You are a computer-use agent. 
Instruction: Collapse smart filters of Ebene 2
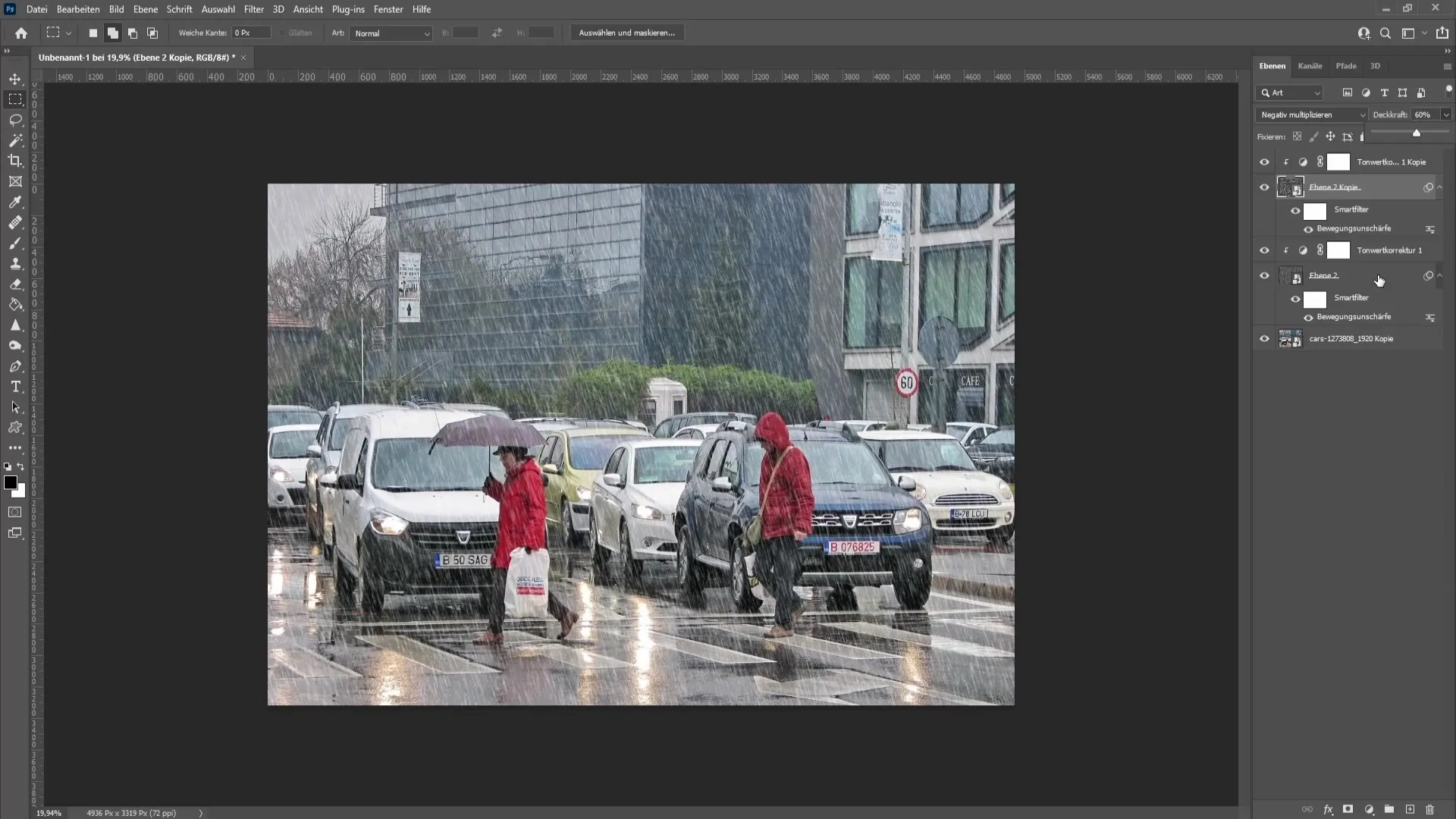click(1439, 275)
